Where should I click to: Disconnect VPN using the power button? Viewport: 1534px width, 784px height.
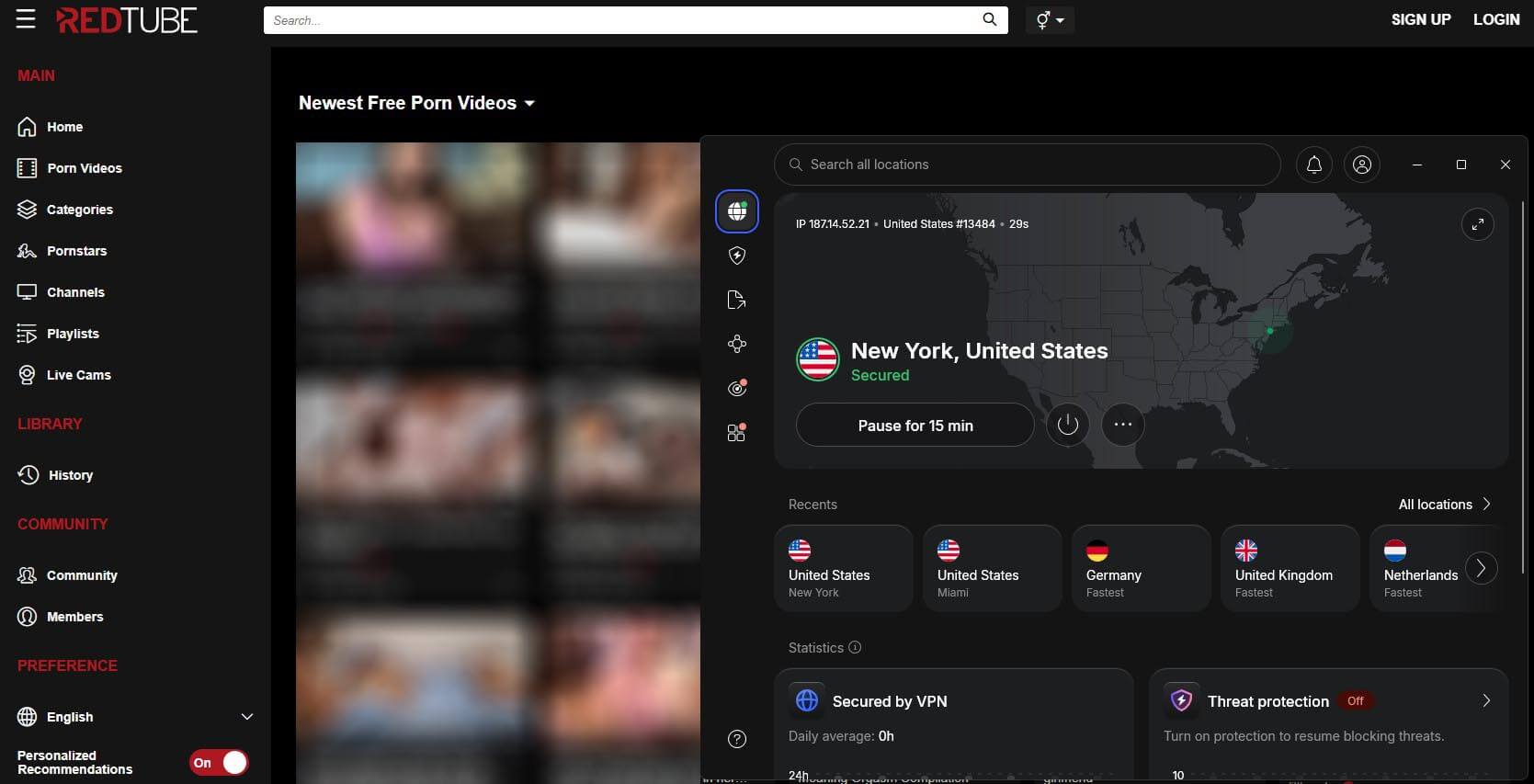(1068, 425)
